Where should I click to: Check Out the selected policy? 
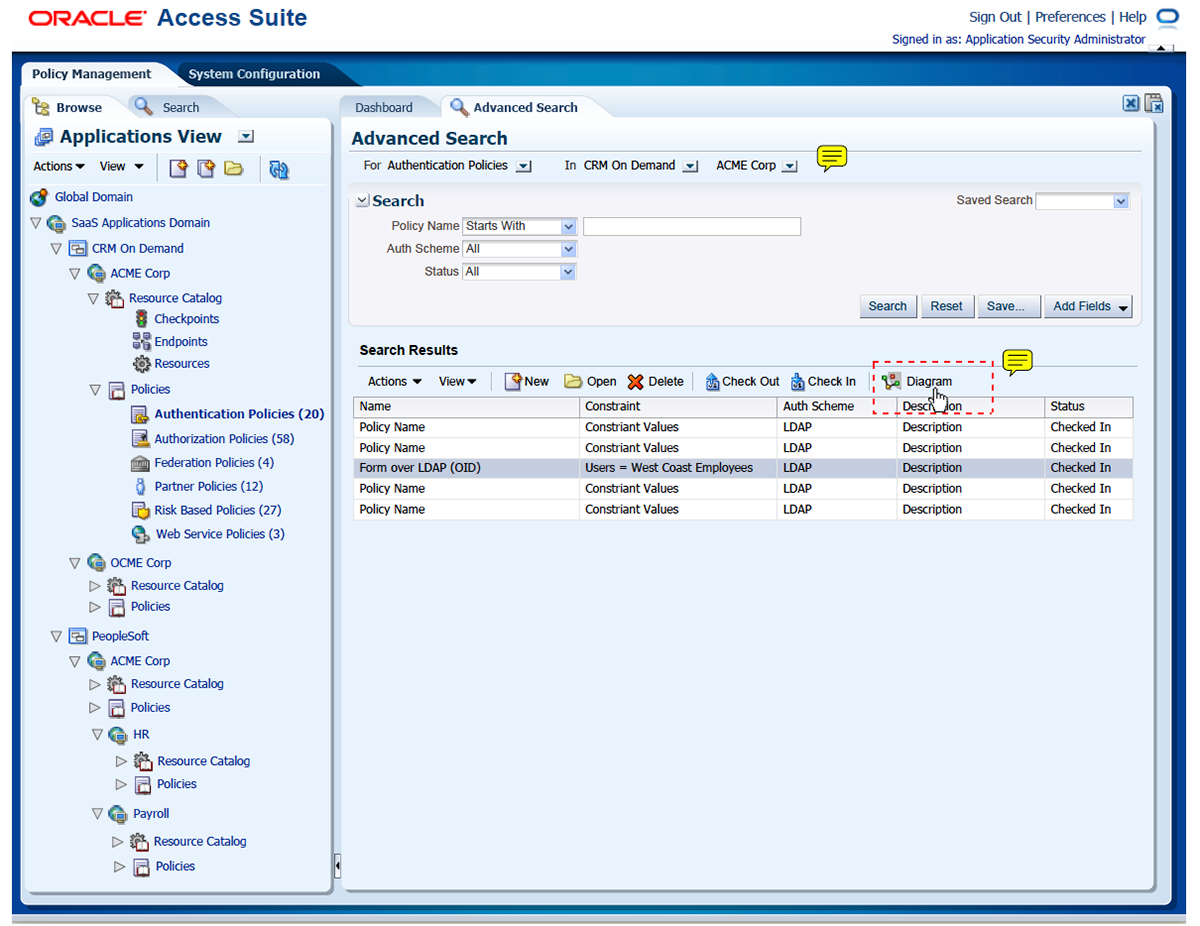pos(742,381)
